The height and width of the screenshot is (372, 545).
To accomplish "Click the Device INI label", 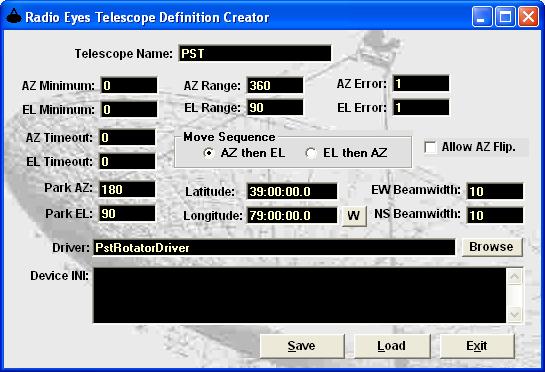I will tap(59, 276).
